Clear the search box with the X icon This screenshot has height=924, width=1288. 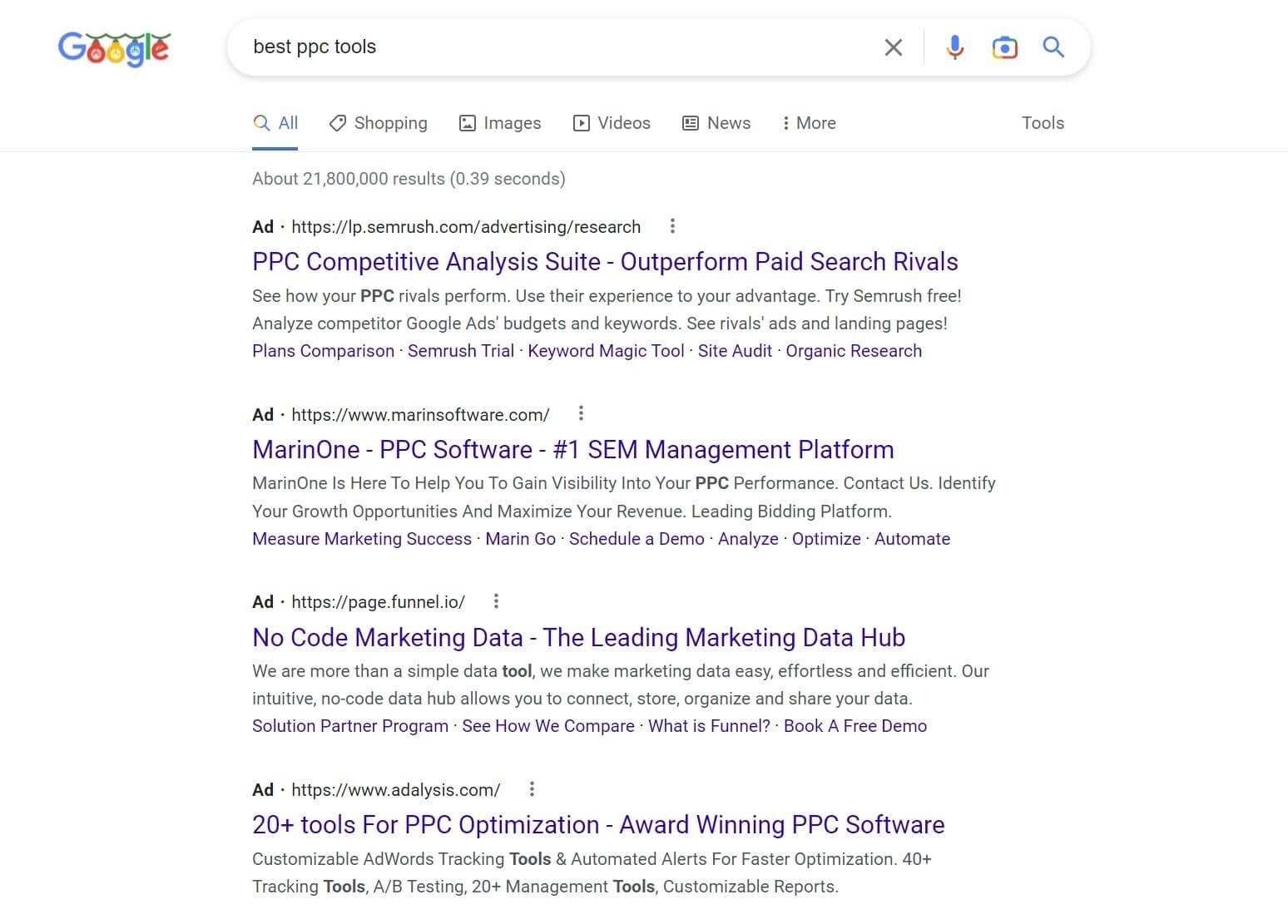893,47
